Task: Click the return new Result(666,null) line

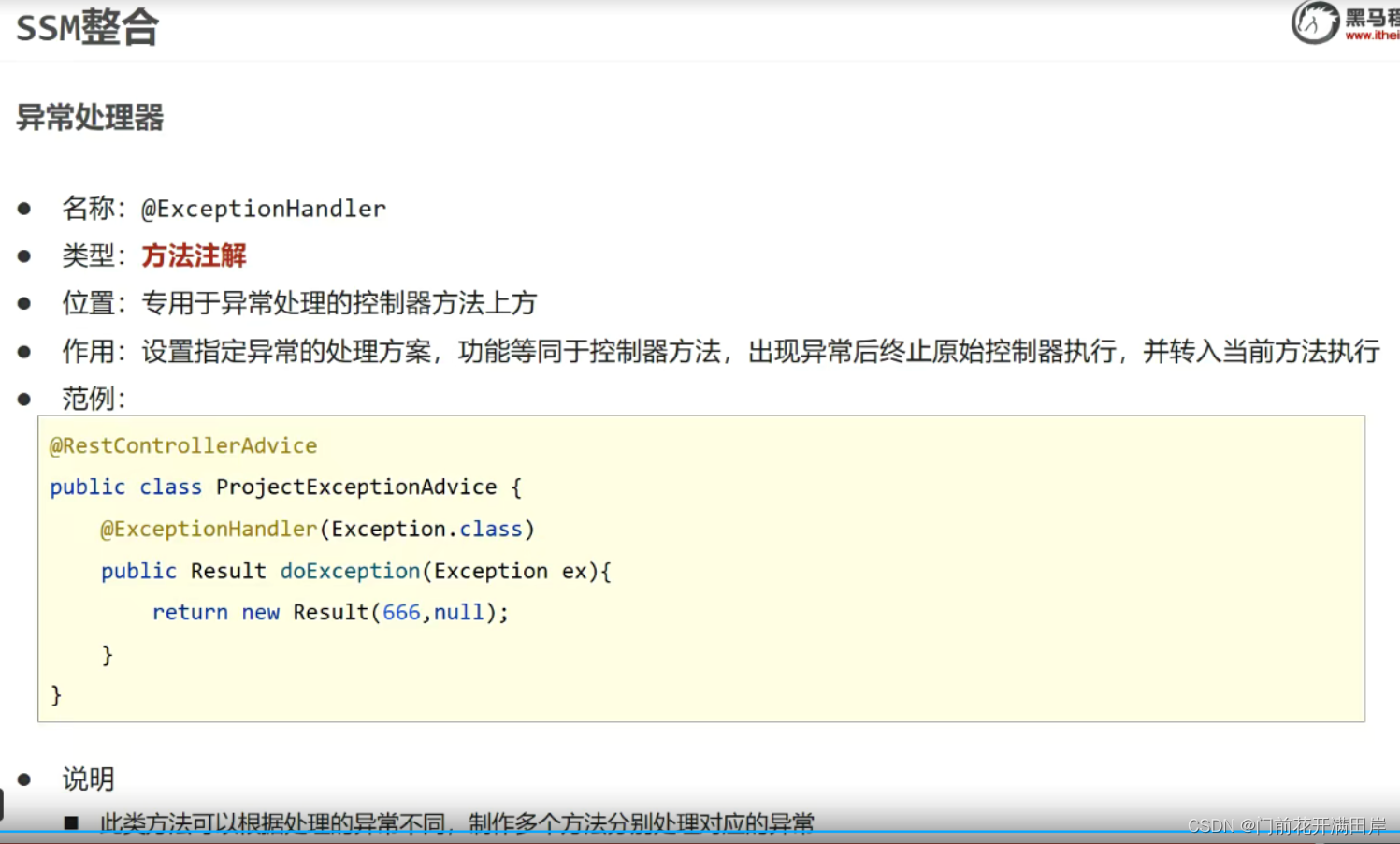Action: point(330,613)
